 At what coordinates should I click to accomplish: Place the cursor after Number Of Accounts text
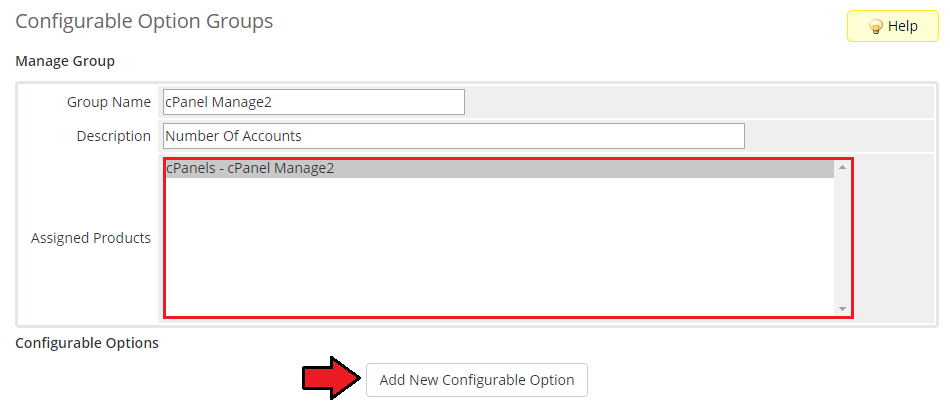pyautogui.click(x=304, y=136)
